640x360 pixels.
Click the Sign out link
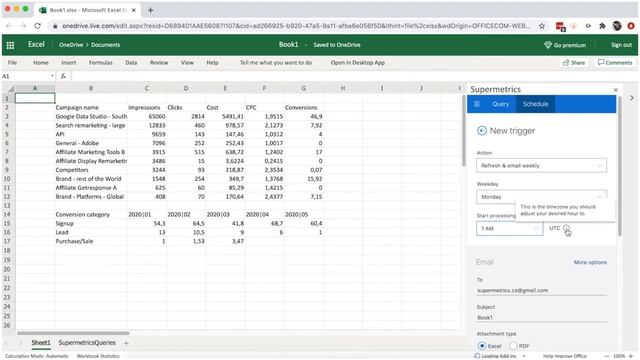[x=621, y=45]
